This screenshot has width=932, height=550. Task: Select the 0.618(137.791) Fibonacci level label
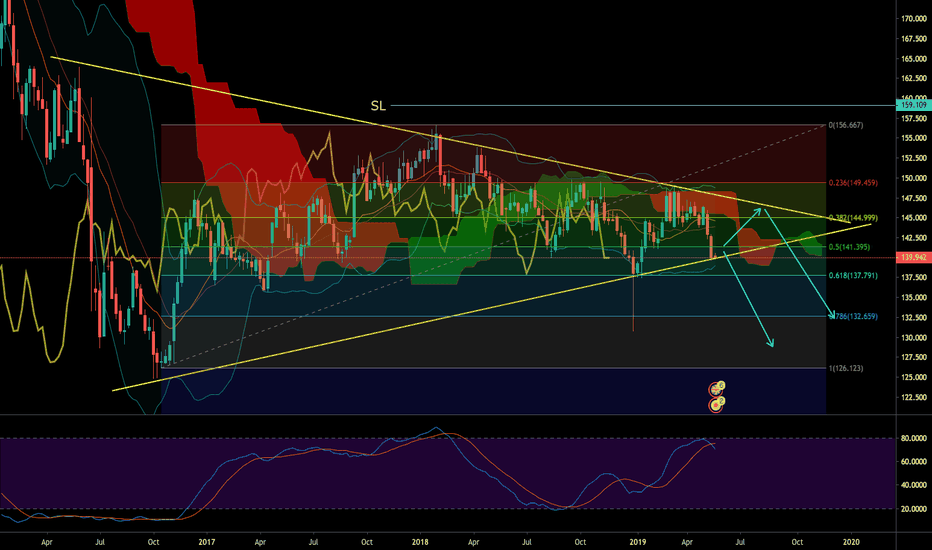(x=853, y=276)
